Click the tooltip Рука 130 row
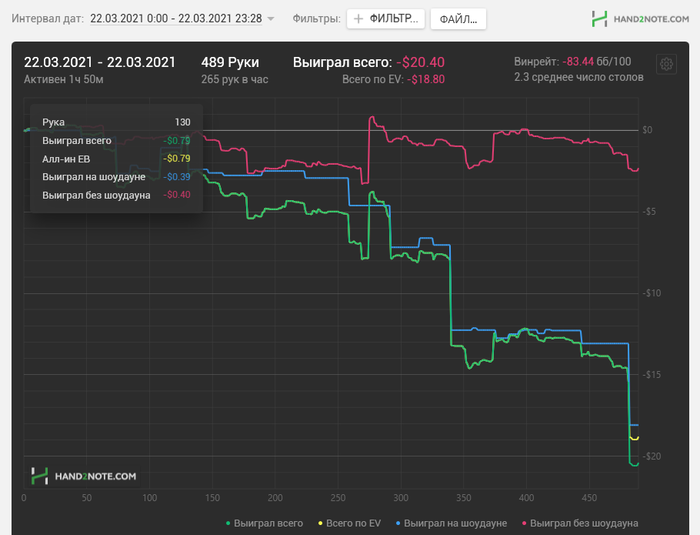The width and height of the screenshot is (700, 535). pos(116,122)
